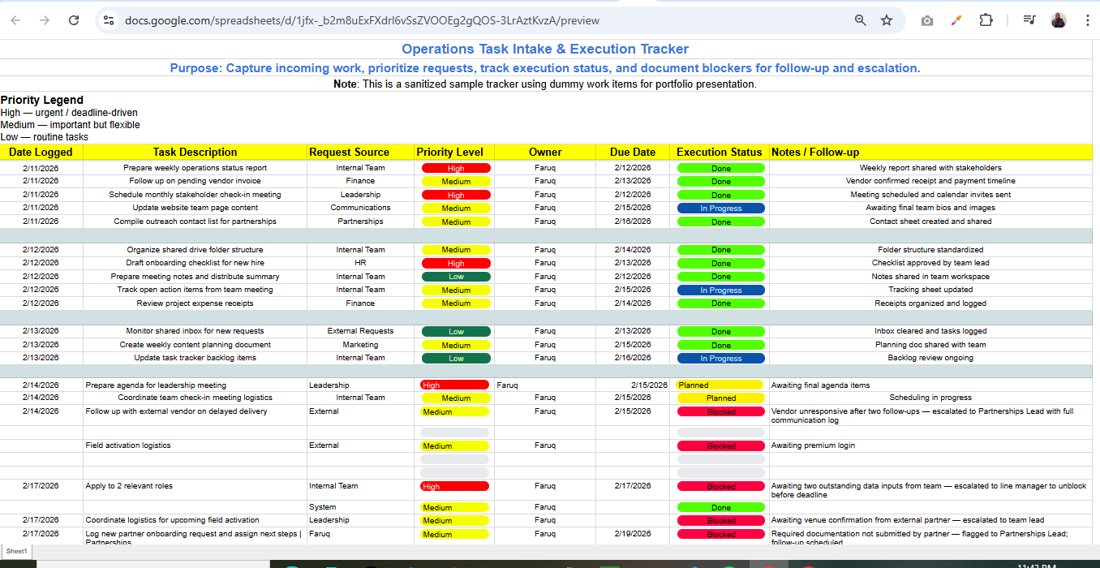Screen dimensions: 1100x568
Task: Click 'Low — routine tasks' legend line
Action: click(x=44, y=137)
